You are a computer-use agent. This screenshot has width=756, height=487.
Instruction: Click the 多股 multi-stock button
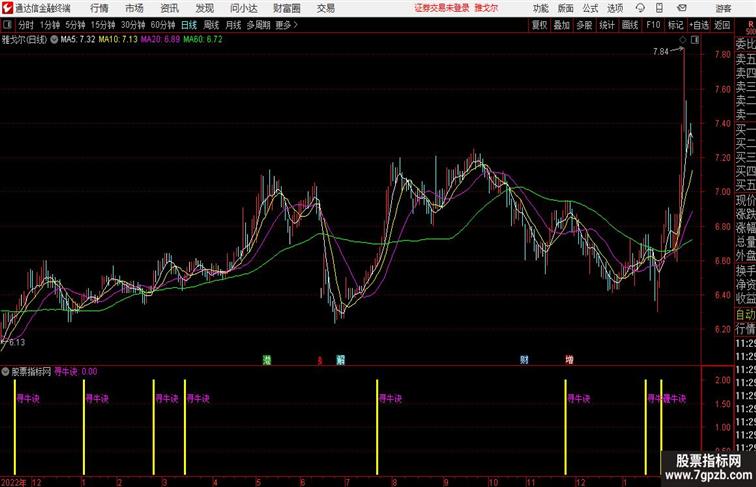coord(584,25)
